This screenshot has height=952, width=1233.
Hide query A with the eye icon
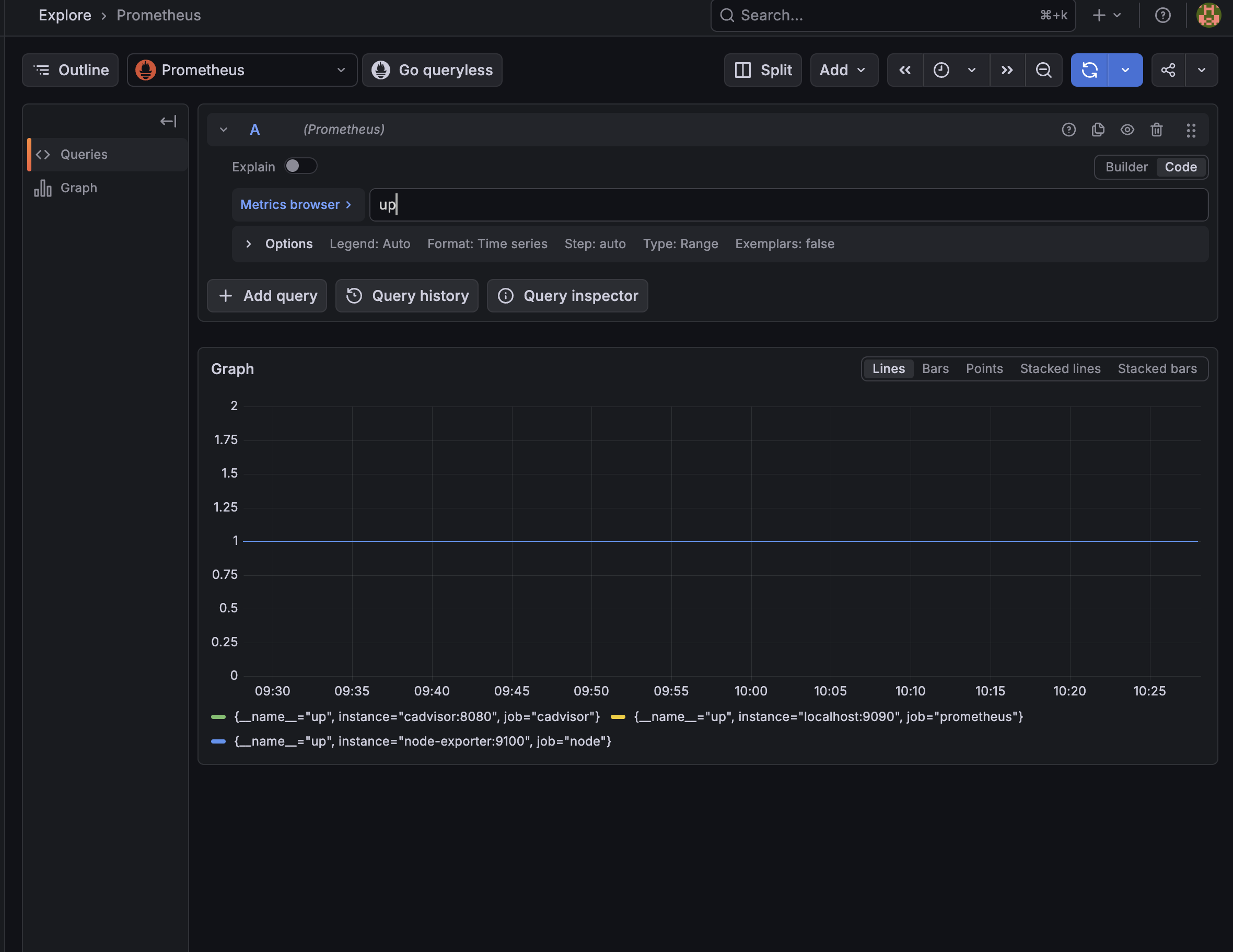[x=1127, y=130]
